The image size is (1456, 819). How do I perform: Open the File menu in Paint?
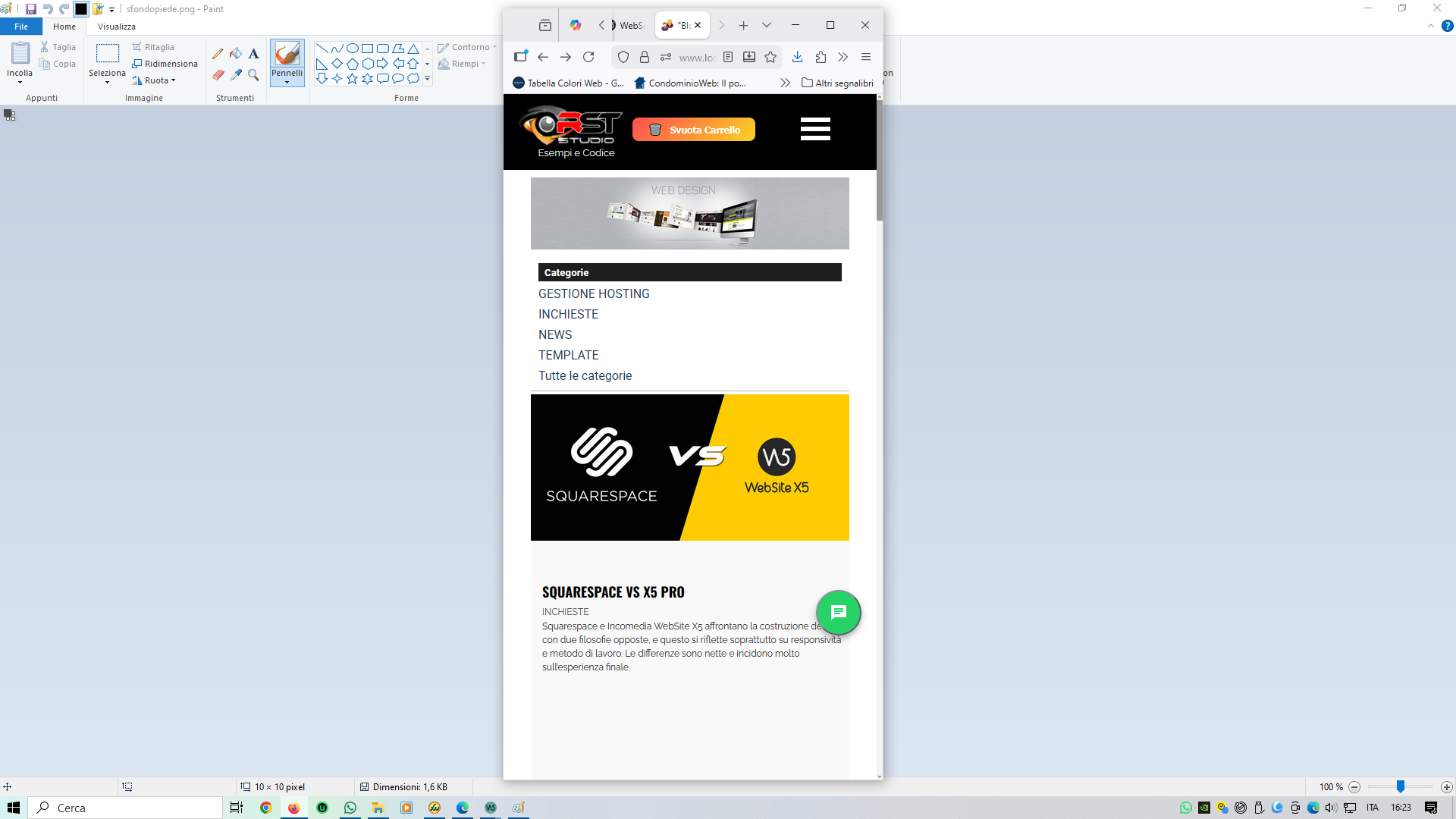pyautogui.click(x=21, y=27)
